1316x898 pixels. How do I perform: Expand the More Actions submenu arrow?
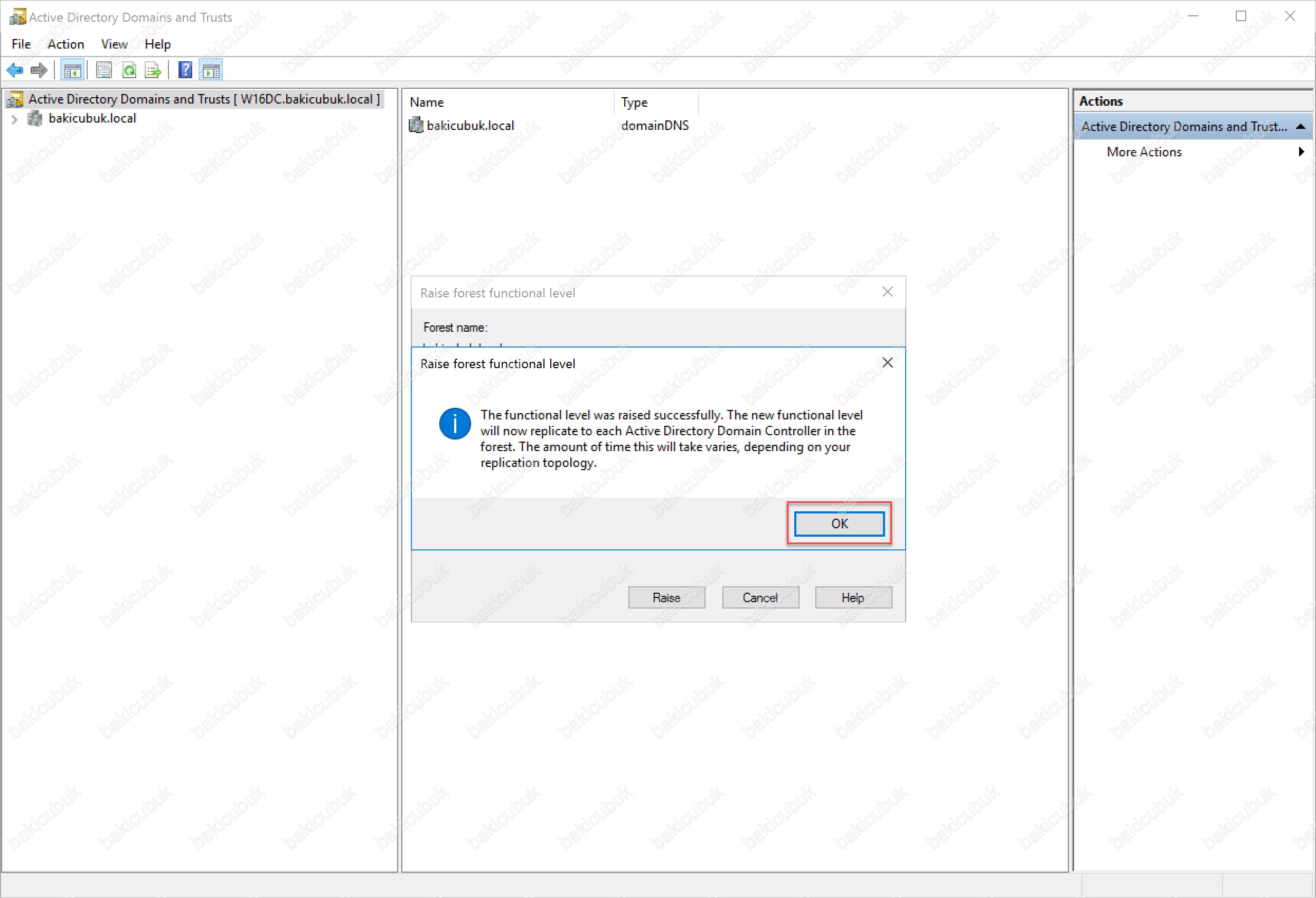(x=1301, y=151)
